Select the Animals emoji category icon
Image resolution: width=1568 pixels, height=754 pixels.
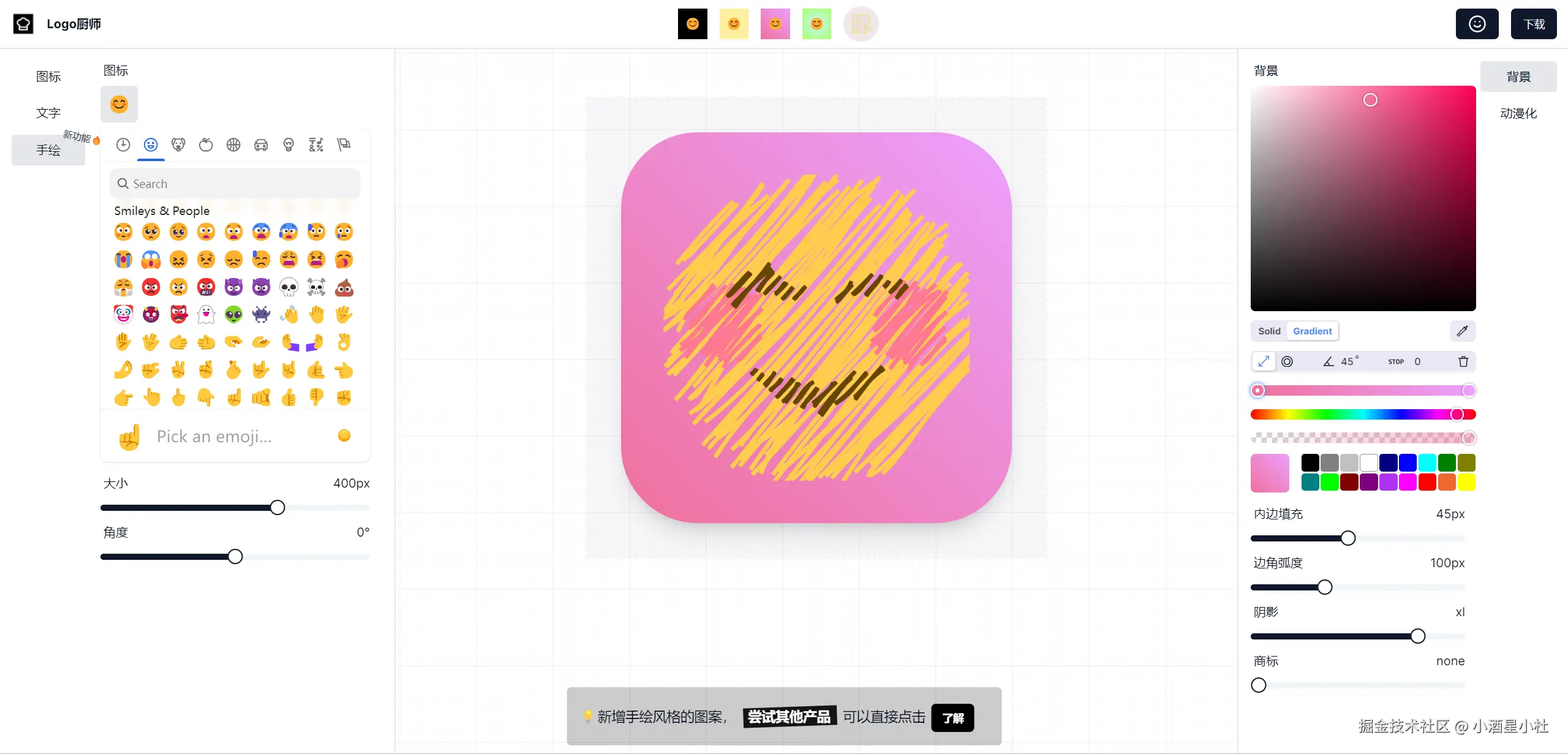click(x=178, y=145)
